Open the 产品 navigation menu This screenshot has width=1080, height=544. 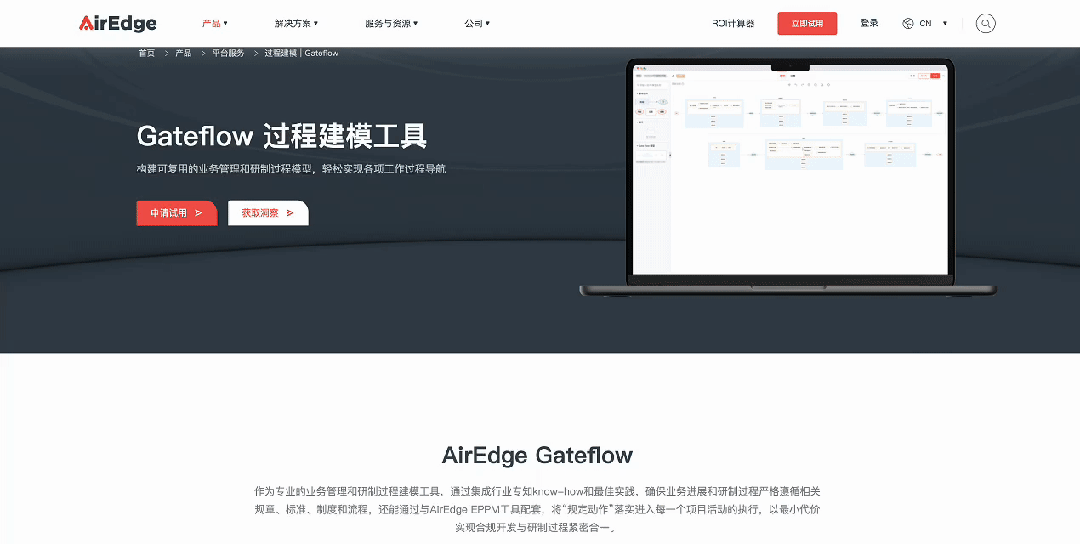(214, 23)
